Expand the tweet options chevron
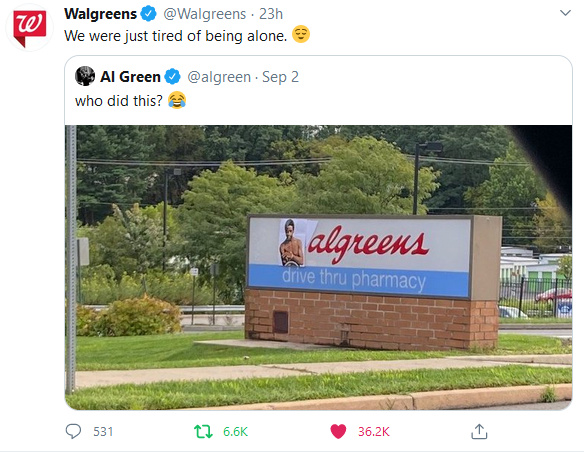 tap(565, 13)
